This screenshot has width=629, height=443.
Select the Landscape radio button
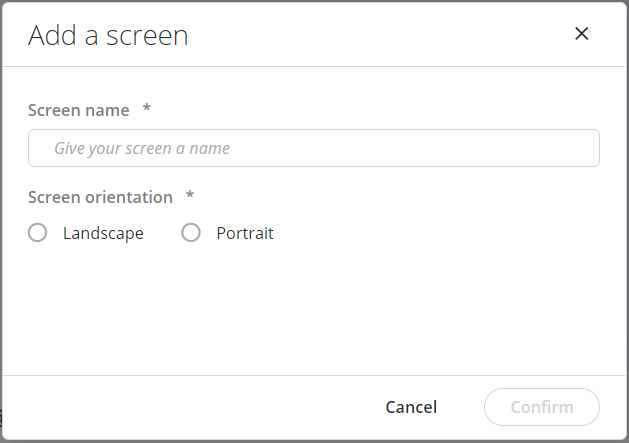[x=38, y=233]
